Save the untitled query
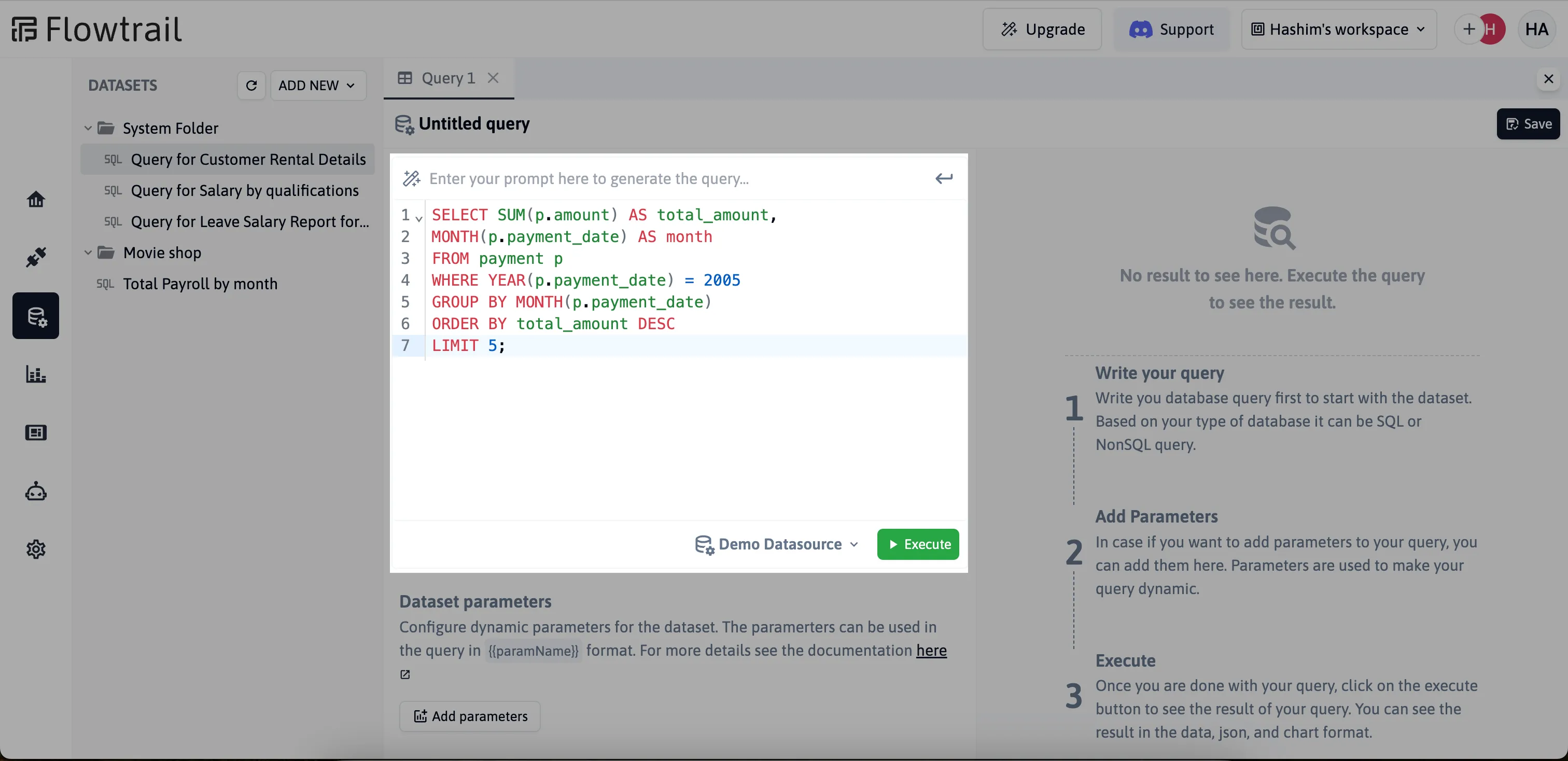The image size is (1568, 761). coord(1528,123)
